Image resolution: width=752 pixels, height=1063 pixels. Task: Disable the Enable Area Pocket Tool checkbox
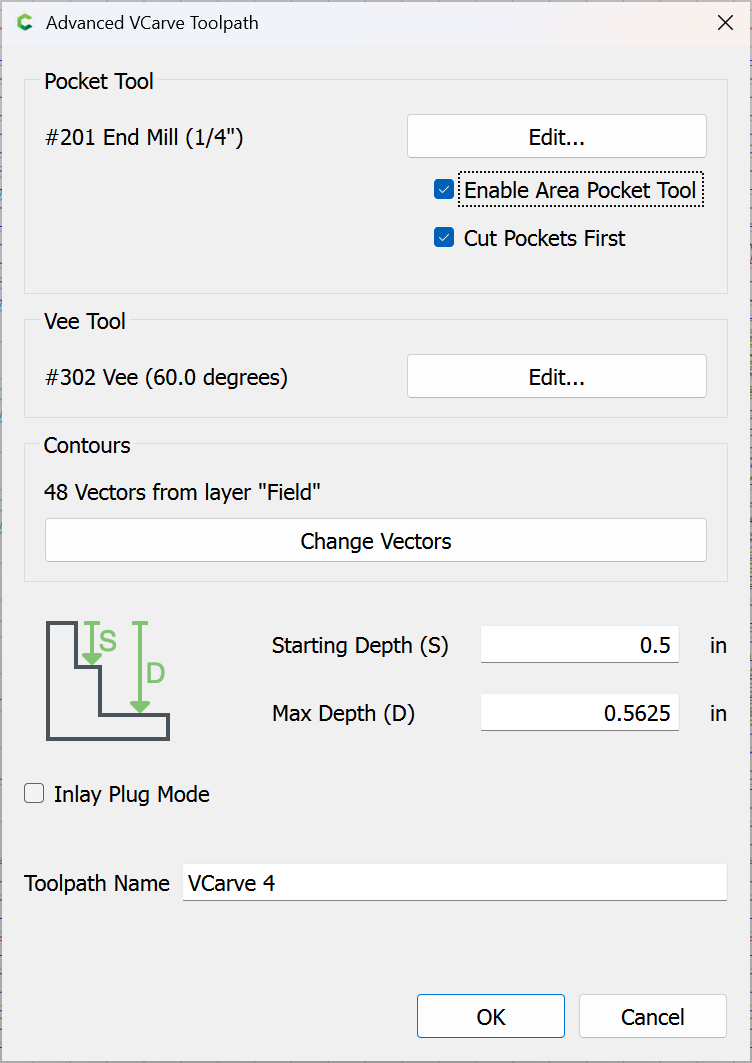tap(444, 189)
